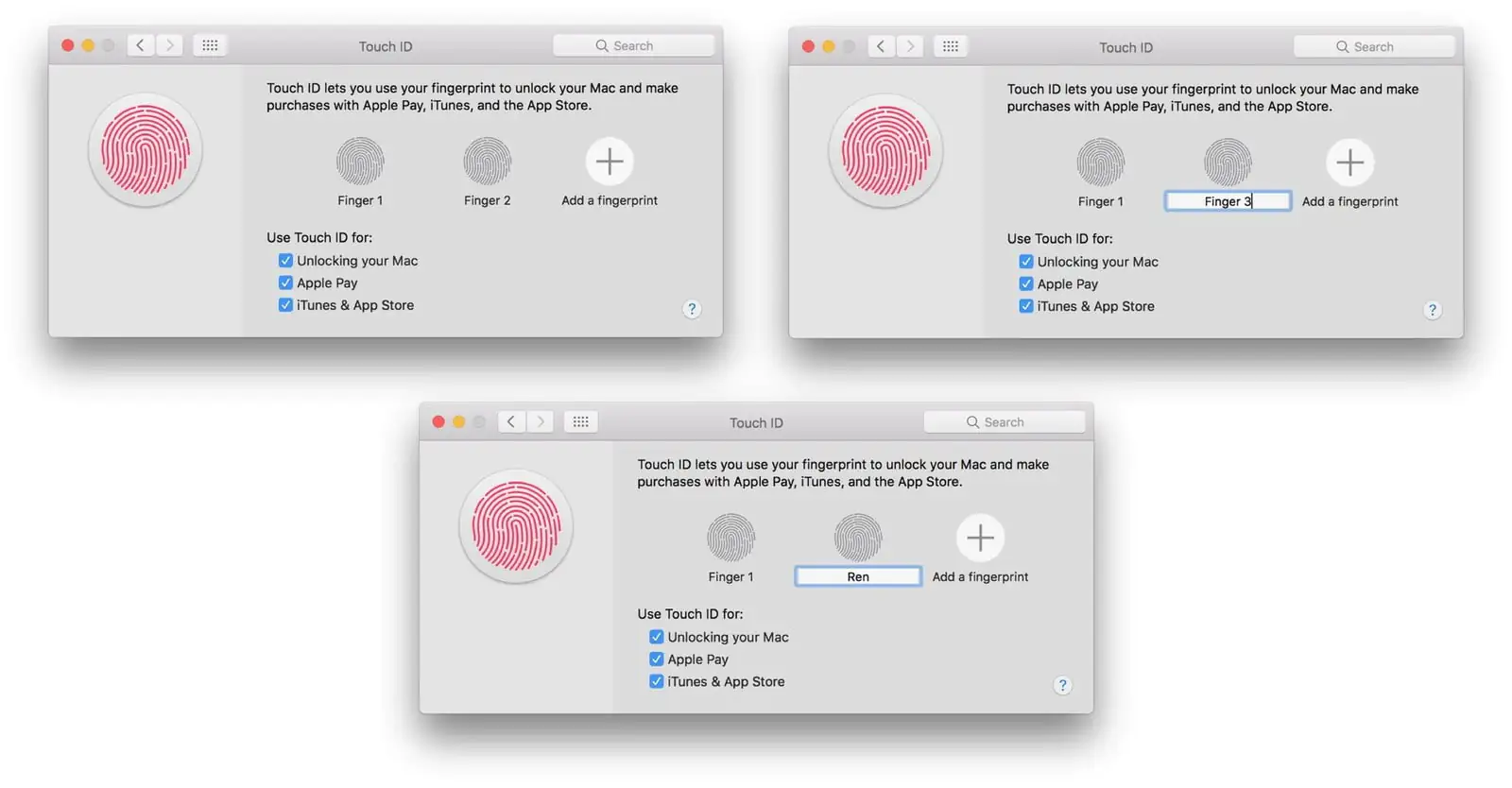1512x788 pixels.
Task: Click the Finger 2 fingerprint icon
Action: tap(487, 162)
